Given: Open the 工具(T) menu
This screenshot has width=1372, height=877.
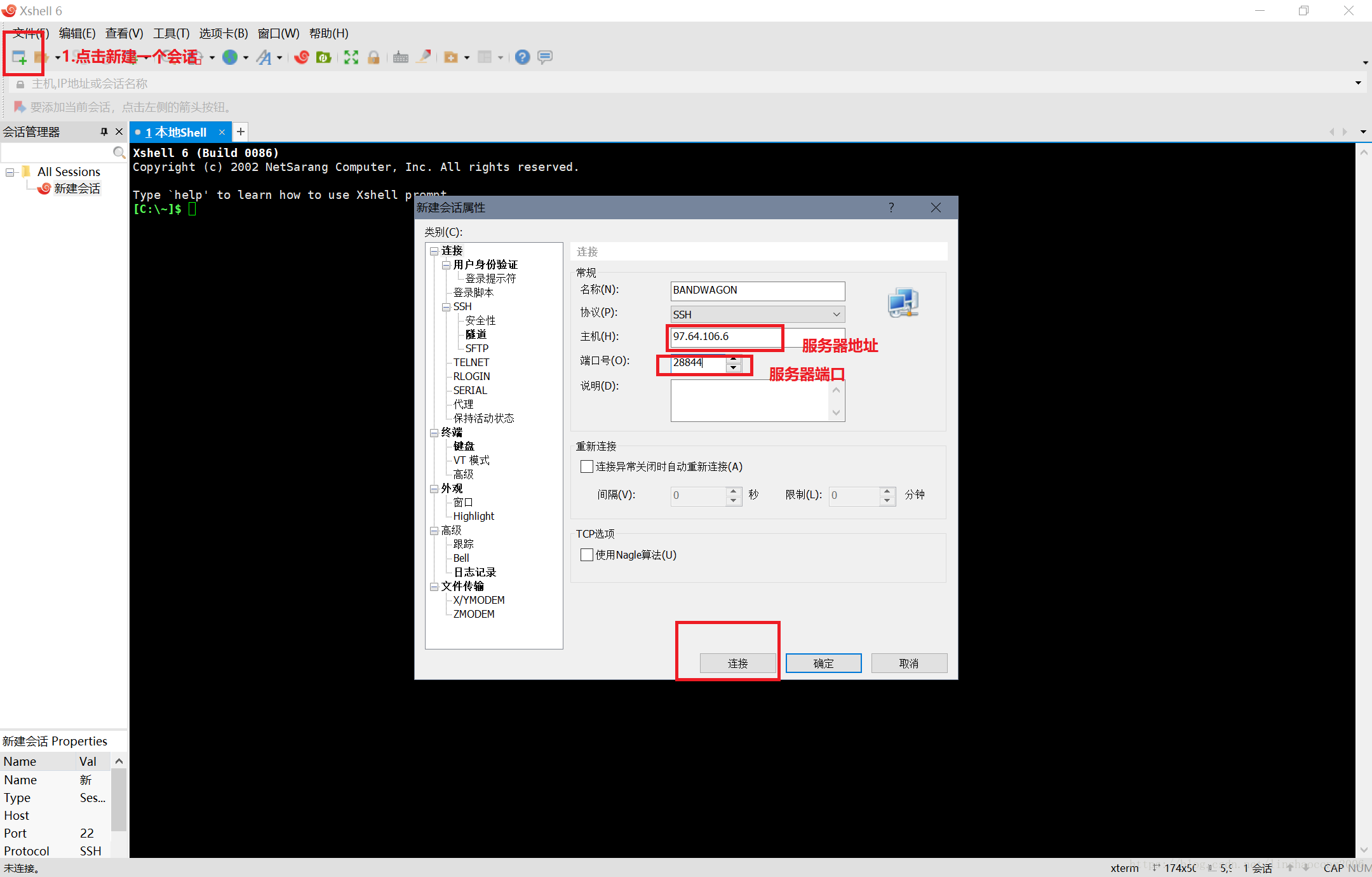Looking at the screenshot, I should coord(171,33).
